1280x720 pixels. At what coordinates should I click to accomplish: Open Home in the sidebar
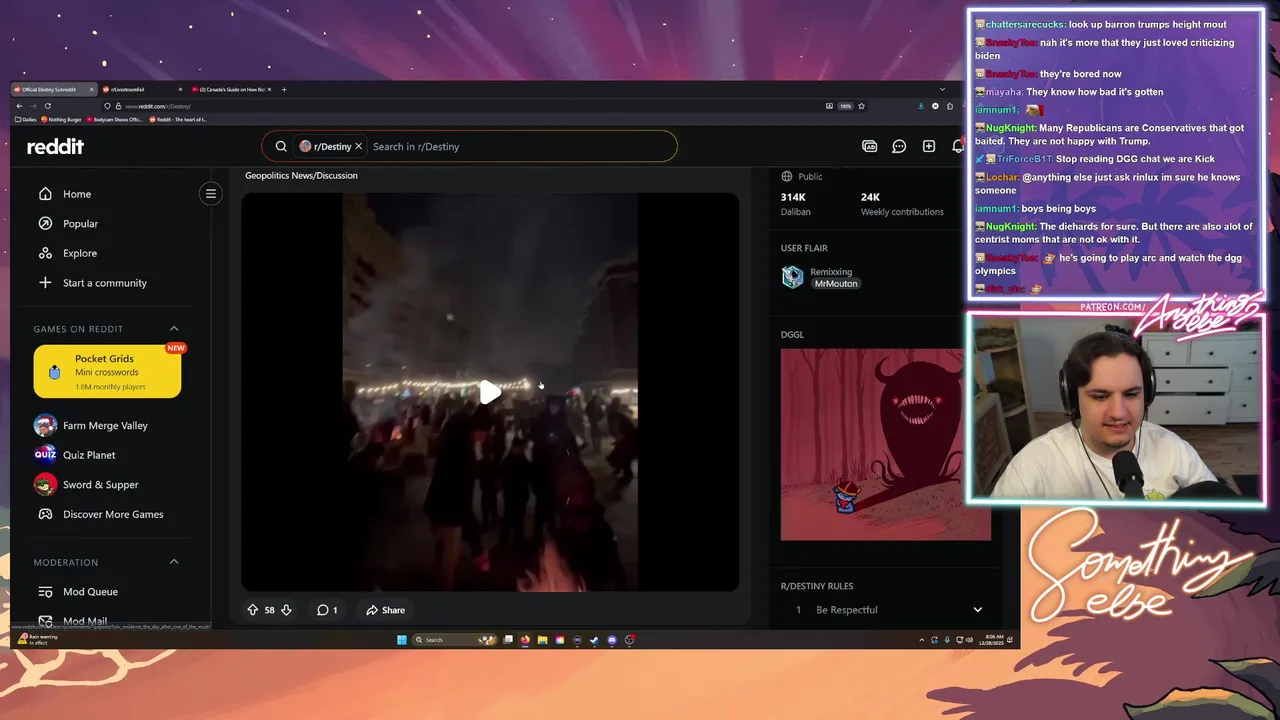click(x=76, y=194)
